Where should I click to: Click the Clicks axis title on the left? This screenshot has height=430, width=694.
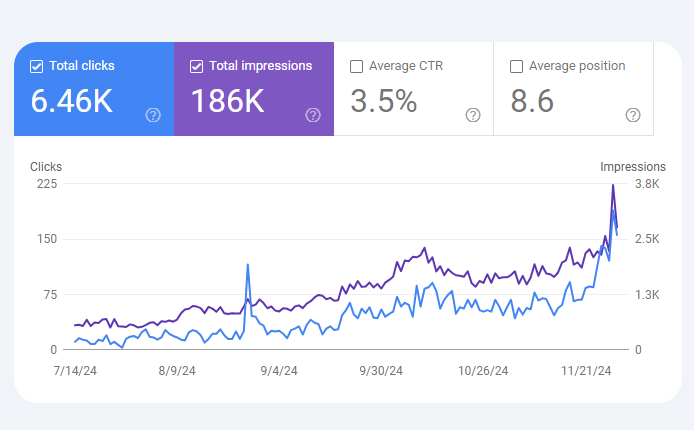46,167
